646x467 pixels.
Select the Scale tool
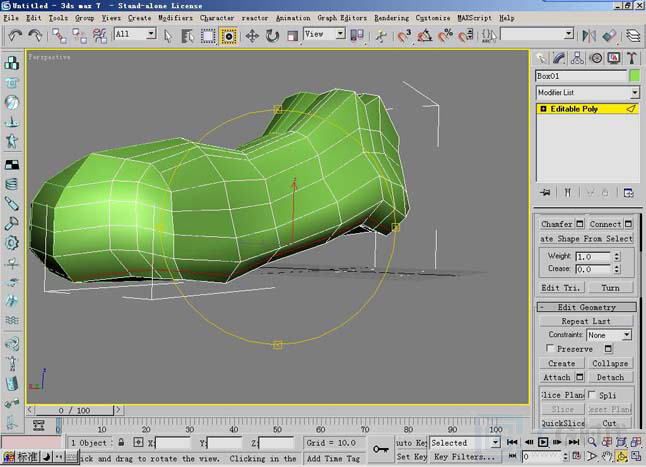293,36
